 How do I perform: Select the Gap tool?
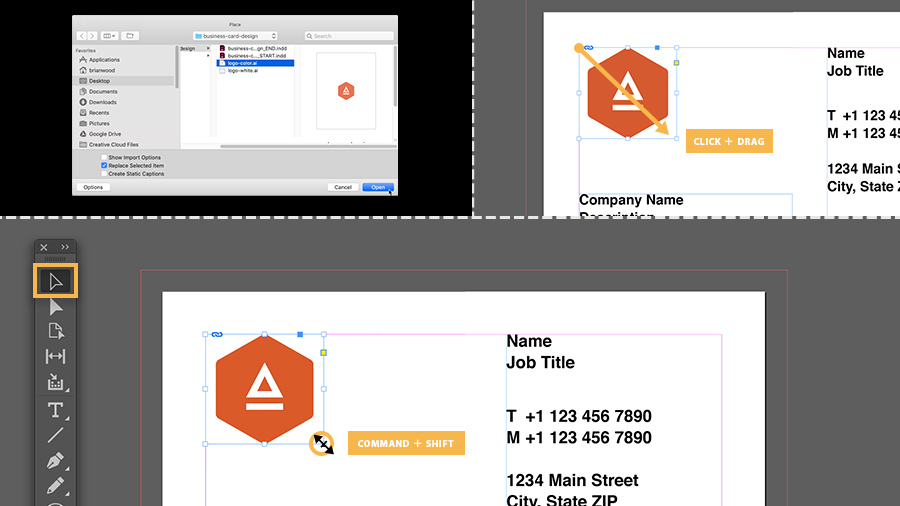[56, 356]
